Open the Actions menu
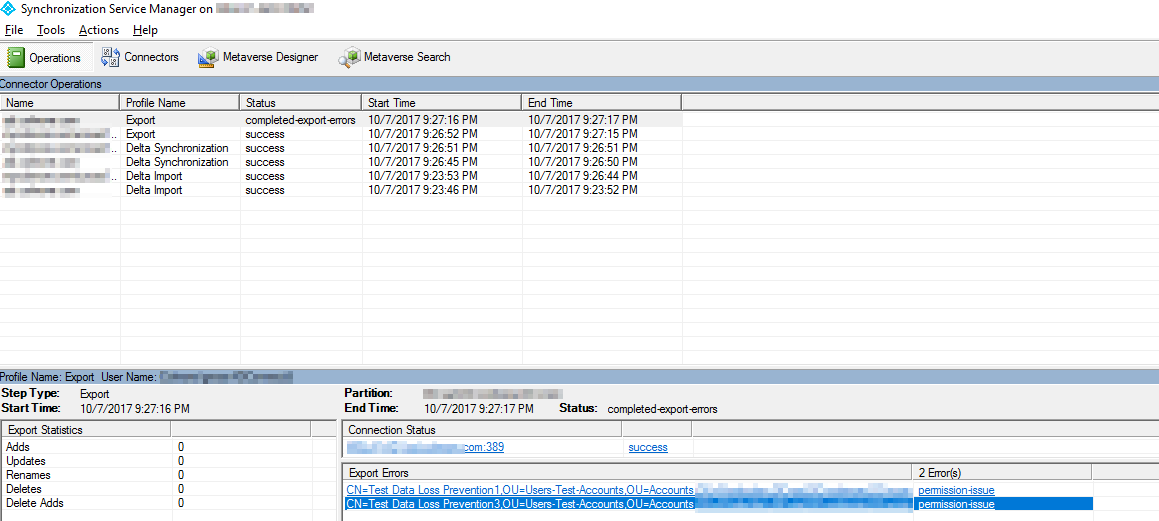This screenshot has height=521, width=1159. [x=99, y=30]
